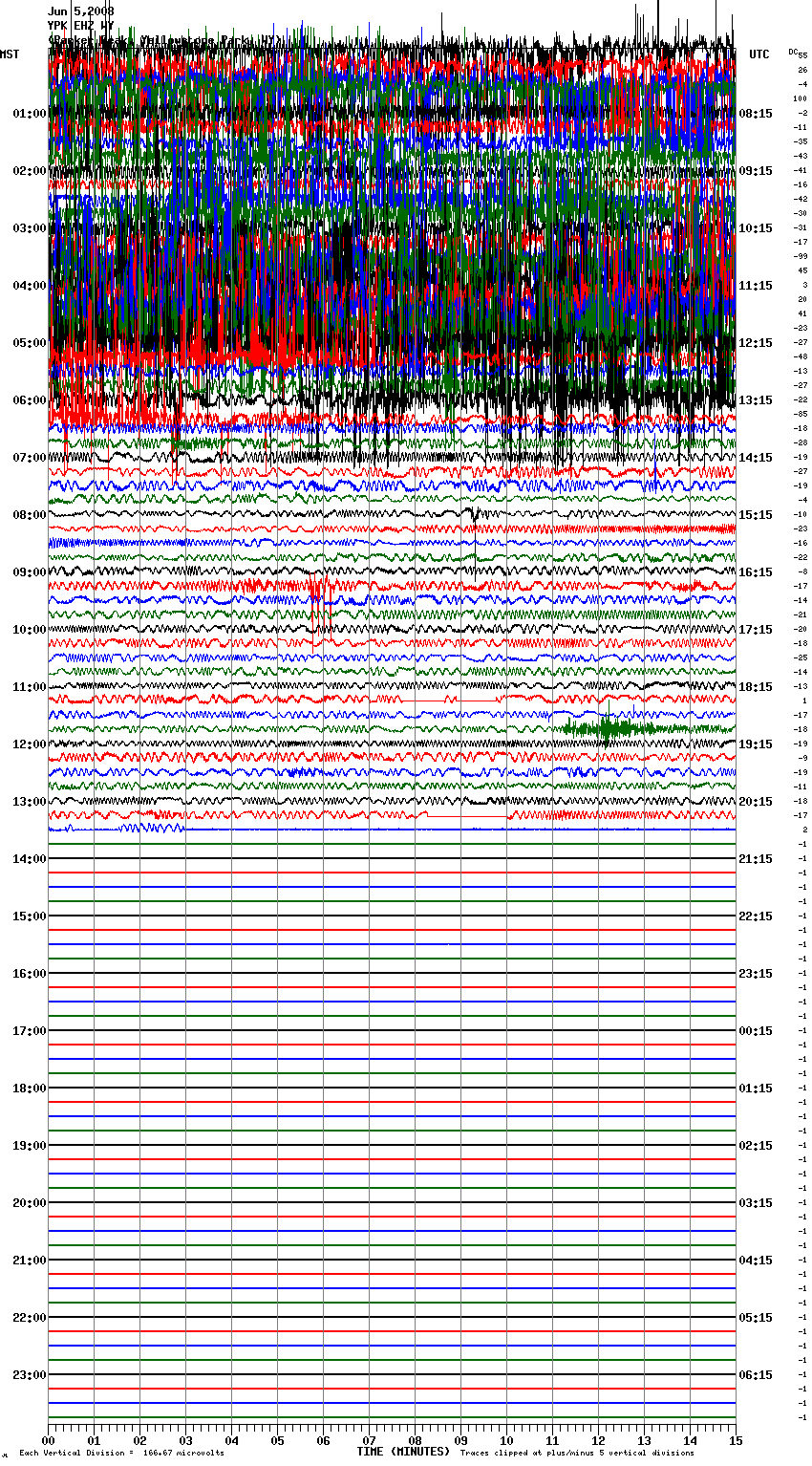The image size is (812, 1466).
Task: Click the 18:15 UTC time label
Action: [756, 687]
